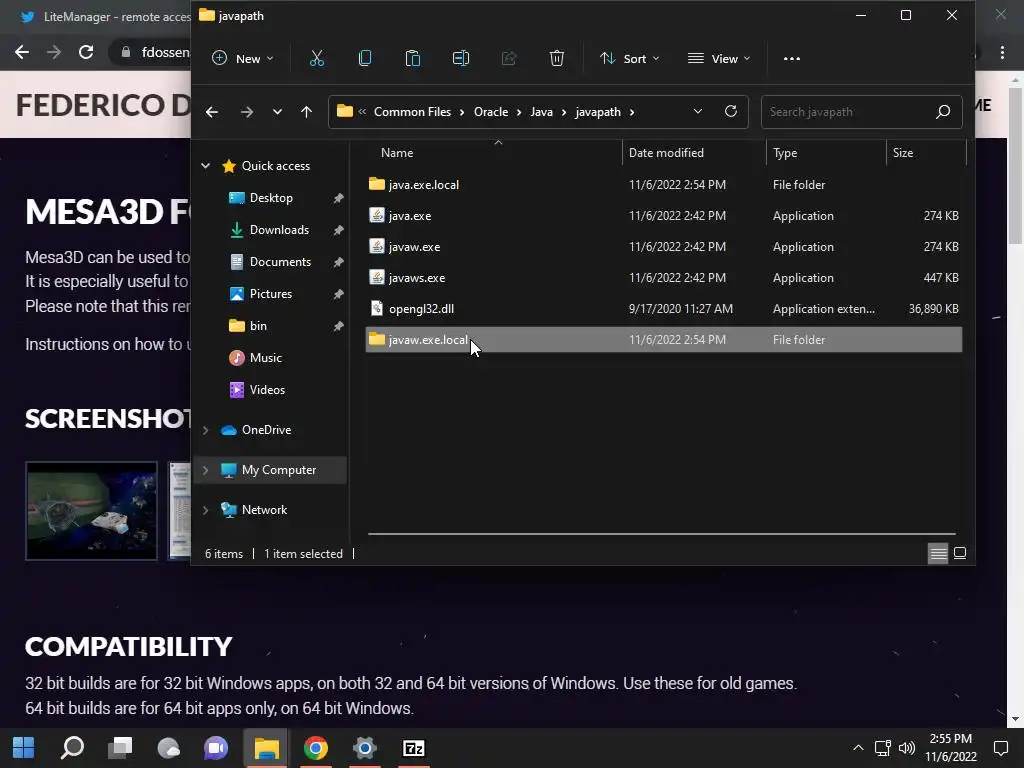
Task: Sort by Date modified column header
Action: [x=666, y=153]
